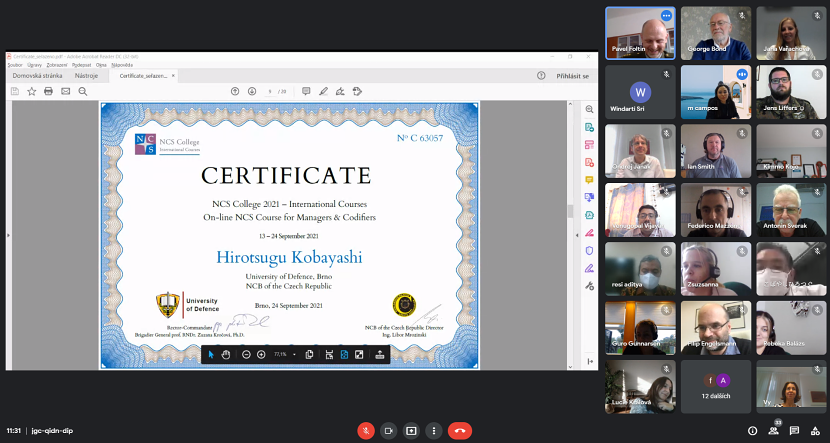Open options on Pavel Foltin's tile
This screenshot has width=830, height=443.
[x=666, y=16]
